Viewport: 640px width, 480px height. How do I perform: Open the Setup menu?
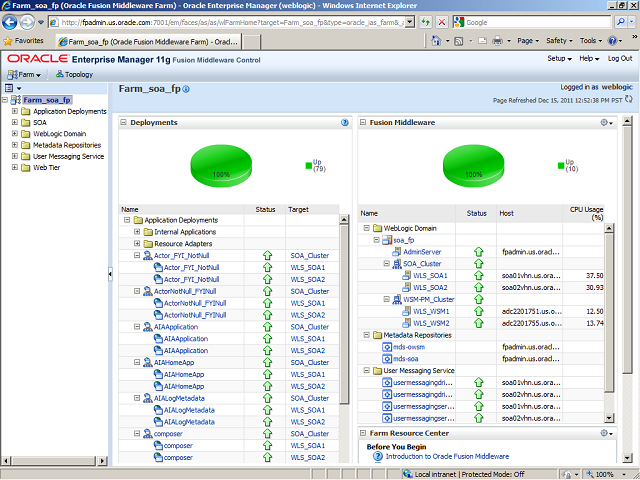pyautogui.click(x=559, y=59)
